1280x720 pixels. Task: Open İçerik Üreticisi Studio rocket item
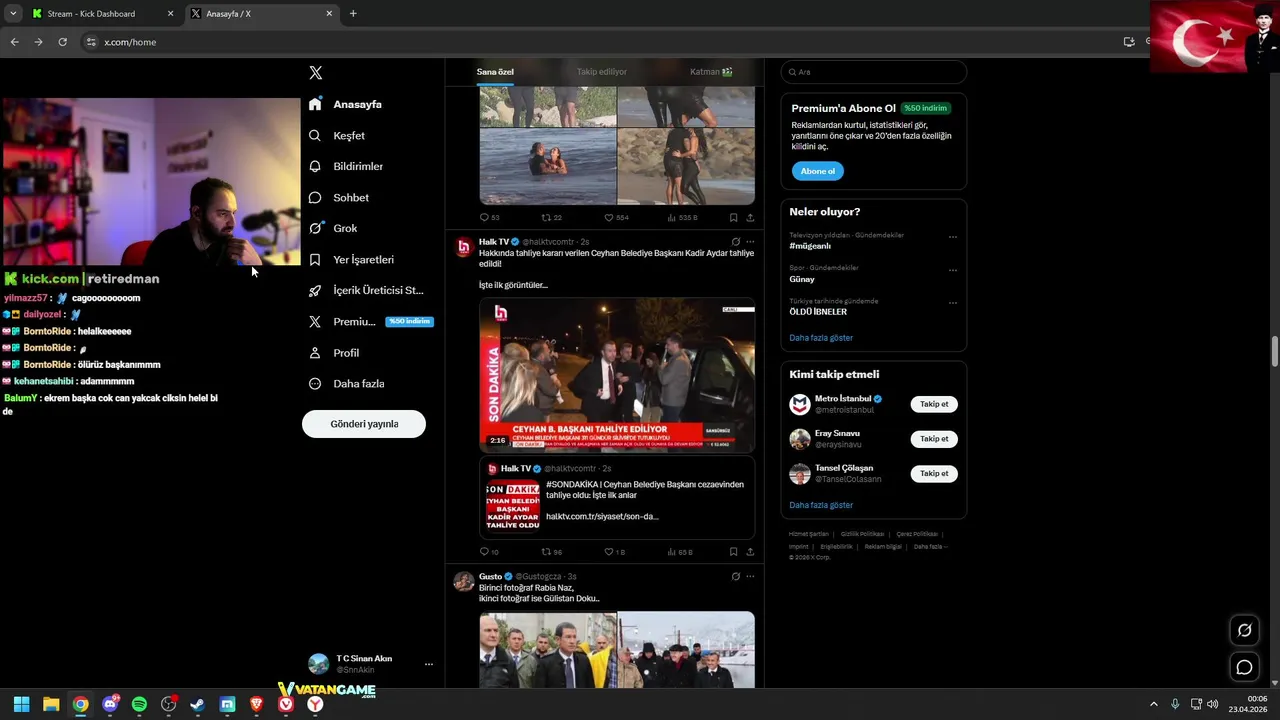pyautogui.click(x=366, y=291)
